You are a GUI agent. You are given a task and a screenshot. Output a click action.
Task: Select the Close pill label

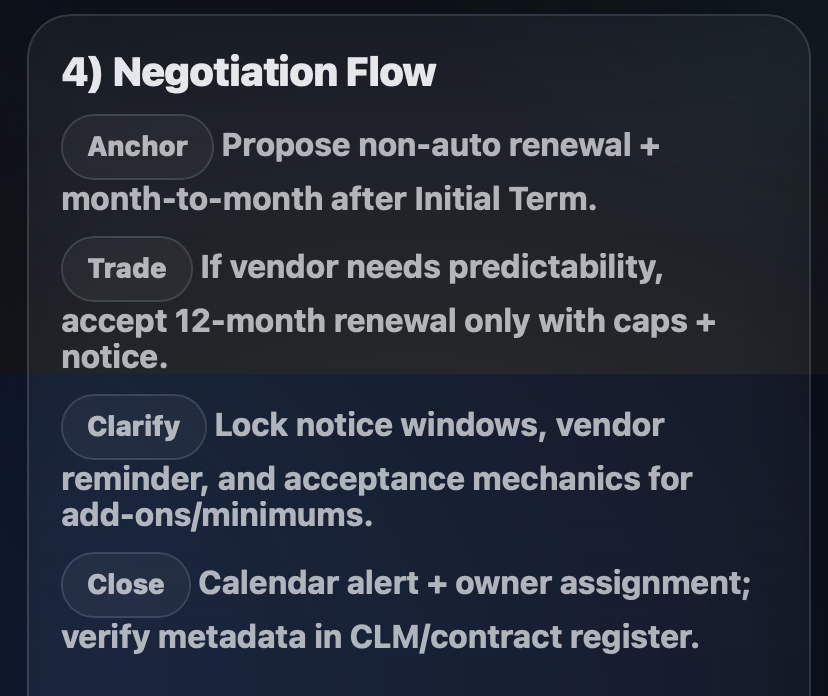126,584
